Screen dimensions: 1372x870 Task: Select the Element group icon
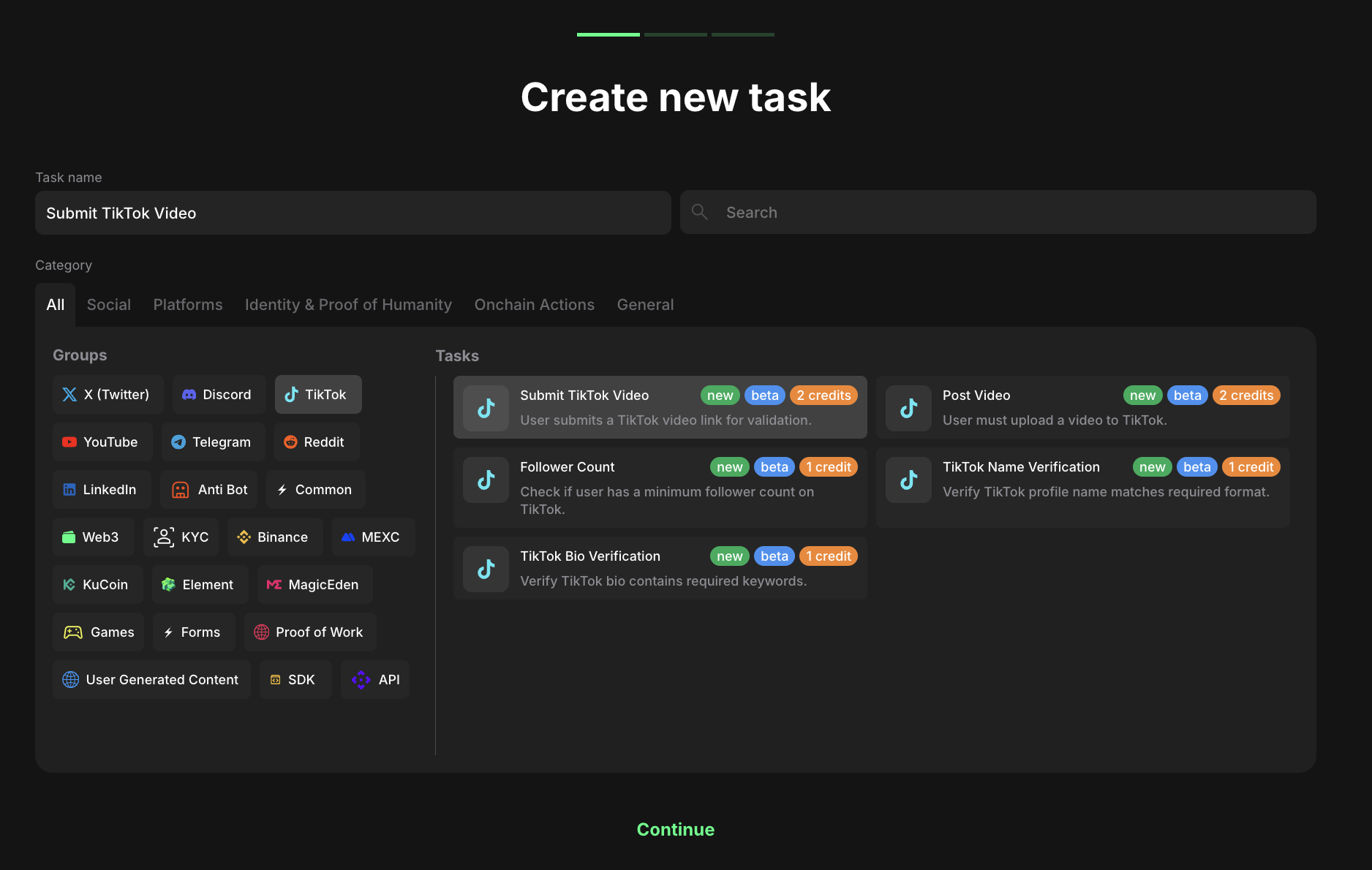[168, 585]
